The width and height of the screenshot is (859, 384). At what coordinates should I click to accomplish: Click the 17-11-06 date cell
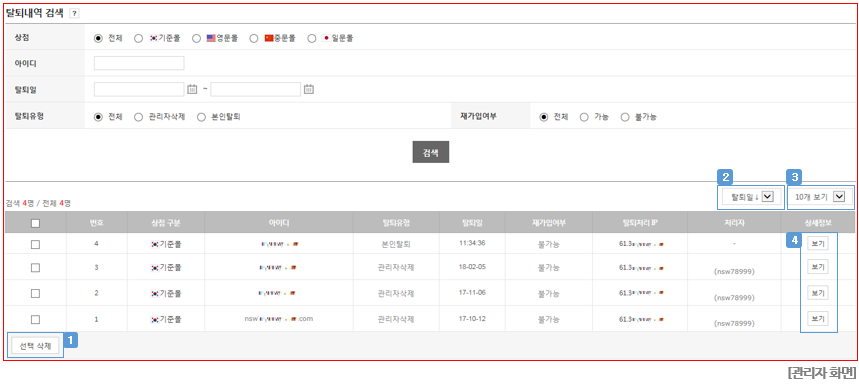(472, 293)
